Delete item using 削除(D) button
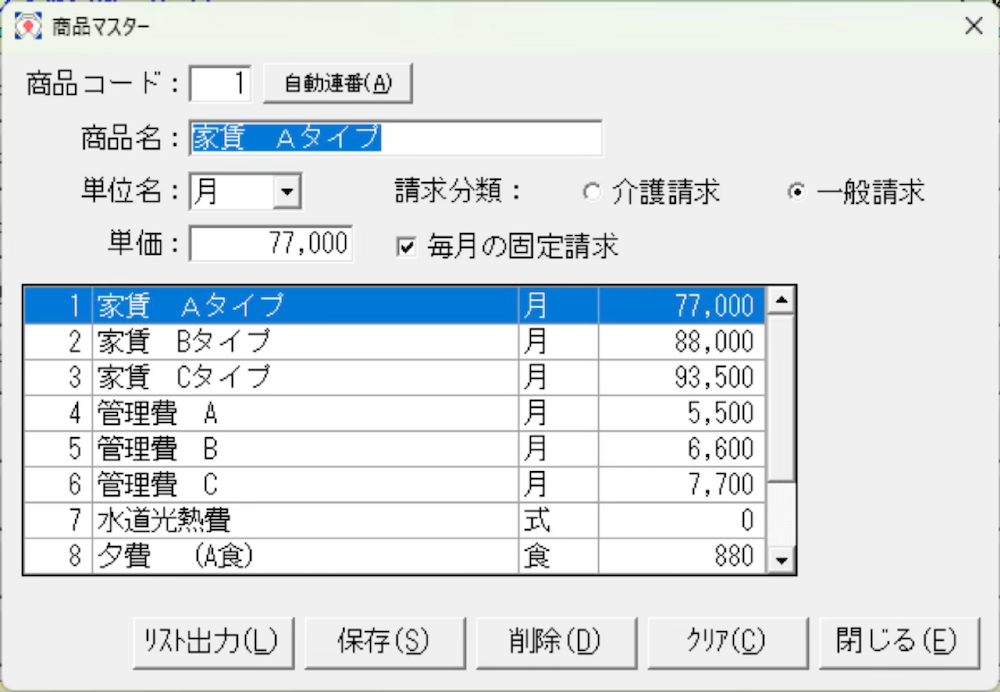The width and height of the screenshot is (1000, 692). pos(542,641)
